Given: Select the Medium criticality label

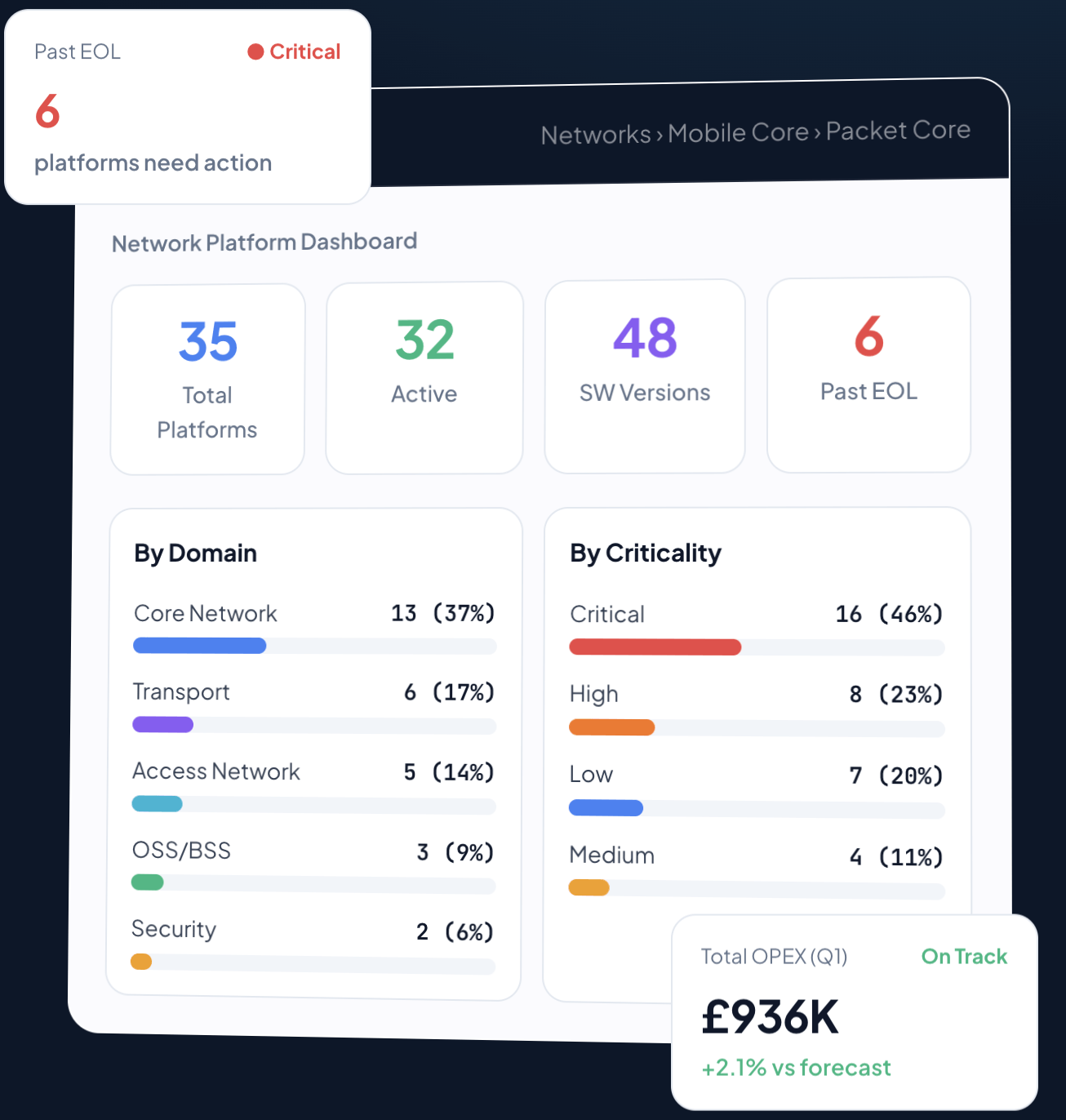Looking at the screenshot, I should 612,856.
